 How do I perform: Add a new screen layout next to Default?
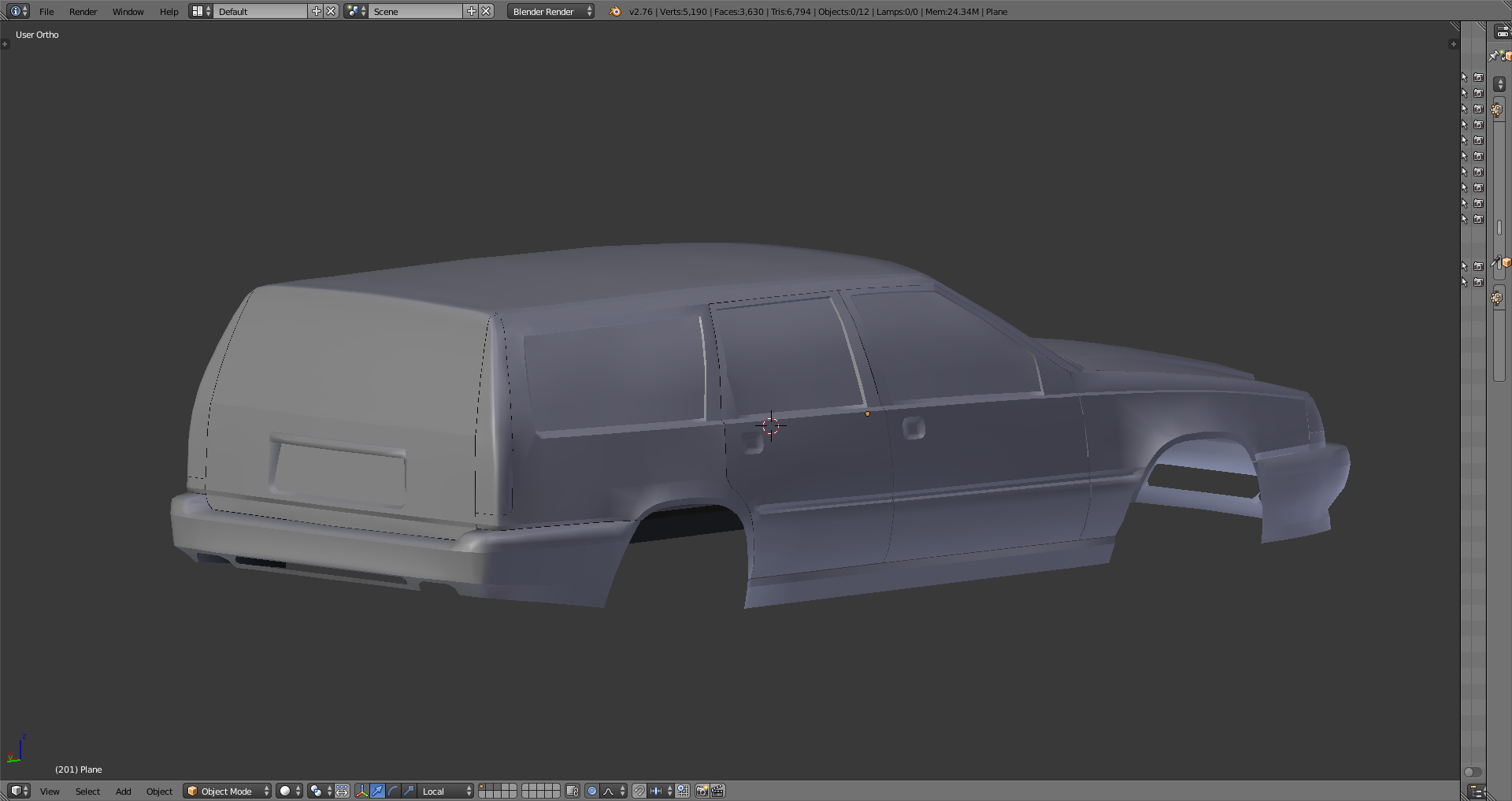click(316, 11)
